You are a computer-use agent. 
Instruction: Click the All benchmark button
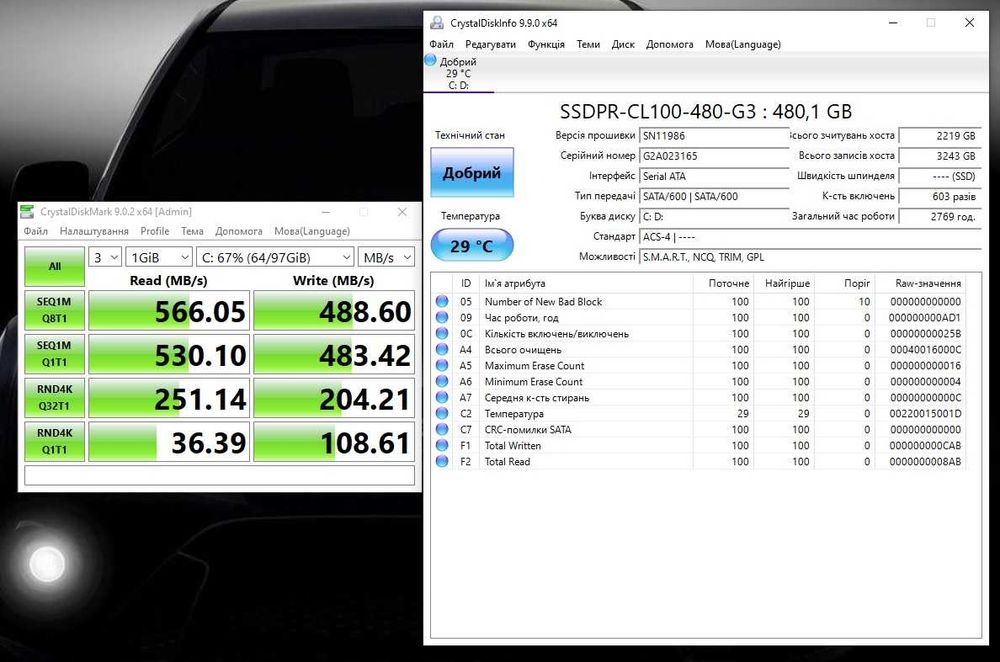point(54,266)
